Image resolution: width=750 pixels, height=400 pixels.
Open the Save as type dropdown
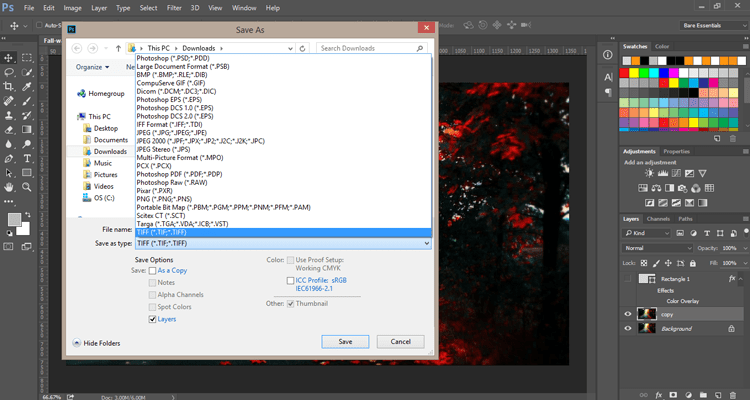coord(283,244)
